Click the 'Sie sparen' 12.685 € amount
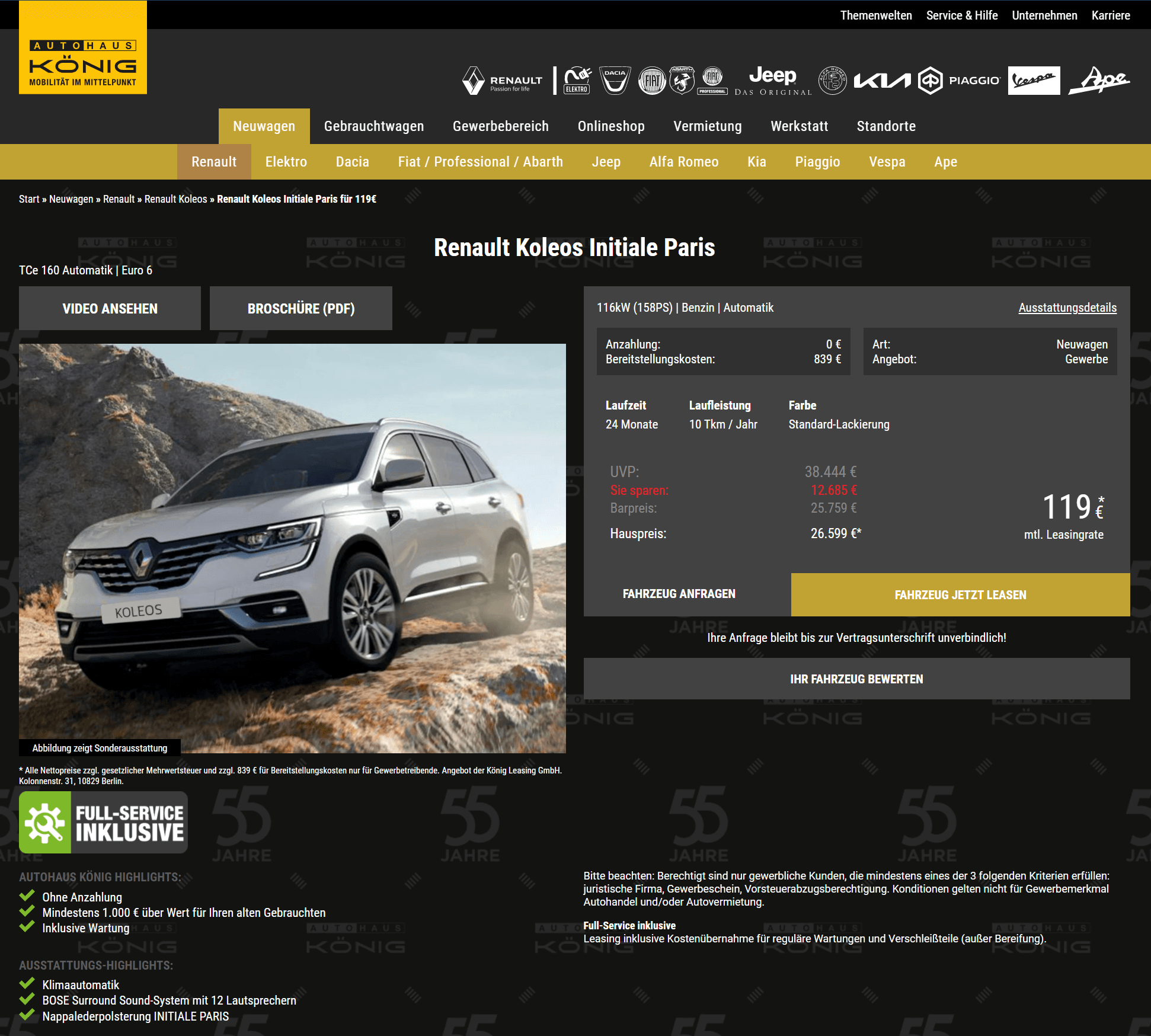1151x1036 pixels. pos(834,490)
